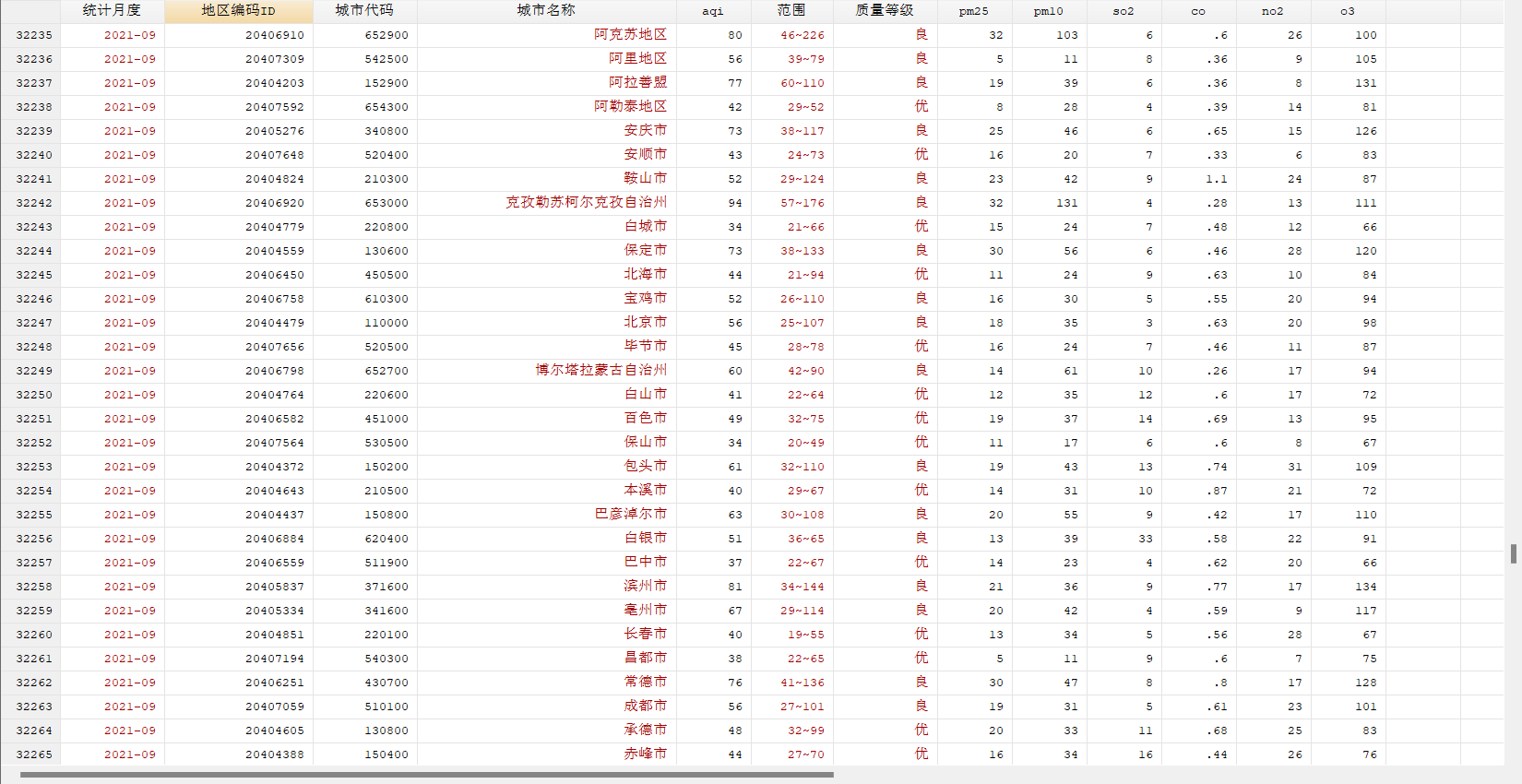Viewport: 1522px width, 784px height.
Task: Click the city name 巴彦淖尔市
Action: coord(630,515)
